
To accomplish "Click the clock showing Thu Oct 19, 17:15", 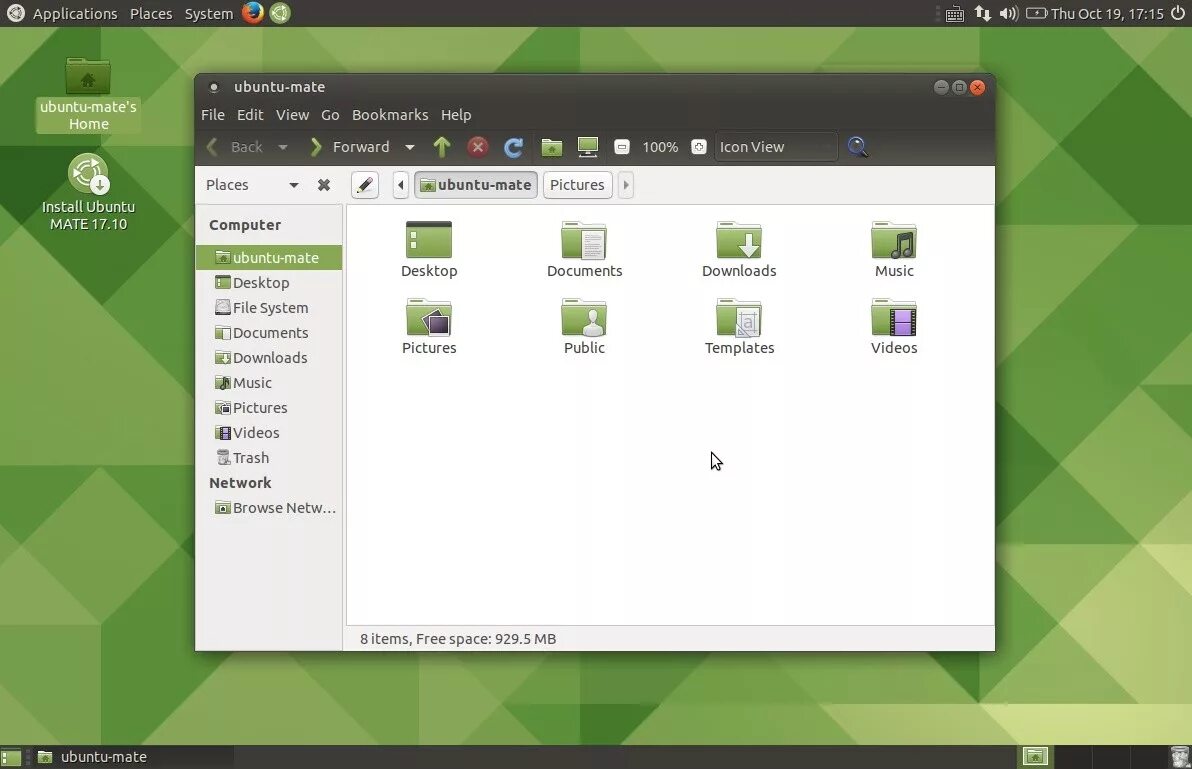I will [x=1108, y=14].
